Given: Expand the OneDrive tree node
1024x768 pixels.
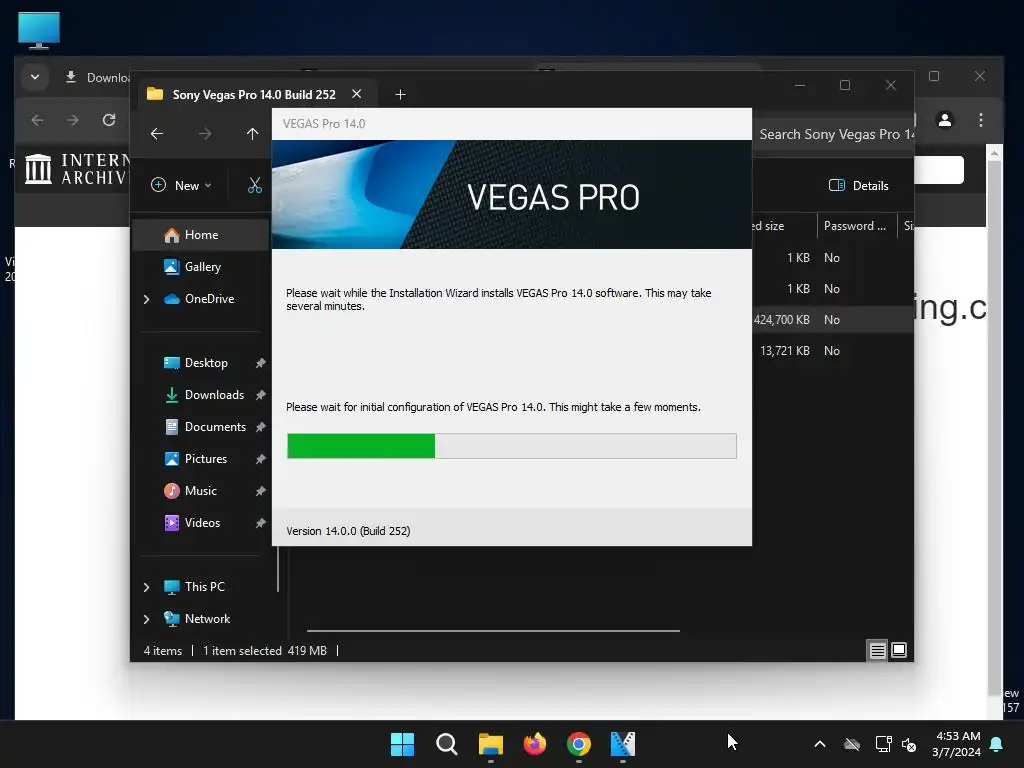Looking at the screenshot, I should [146, 299].
